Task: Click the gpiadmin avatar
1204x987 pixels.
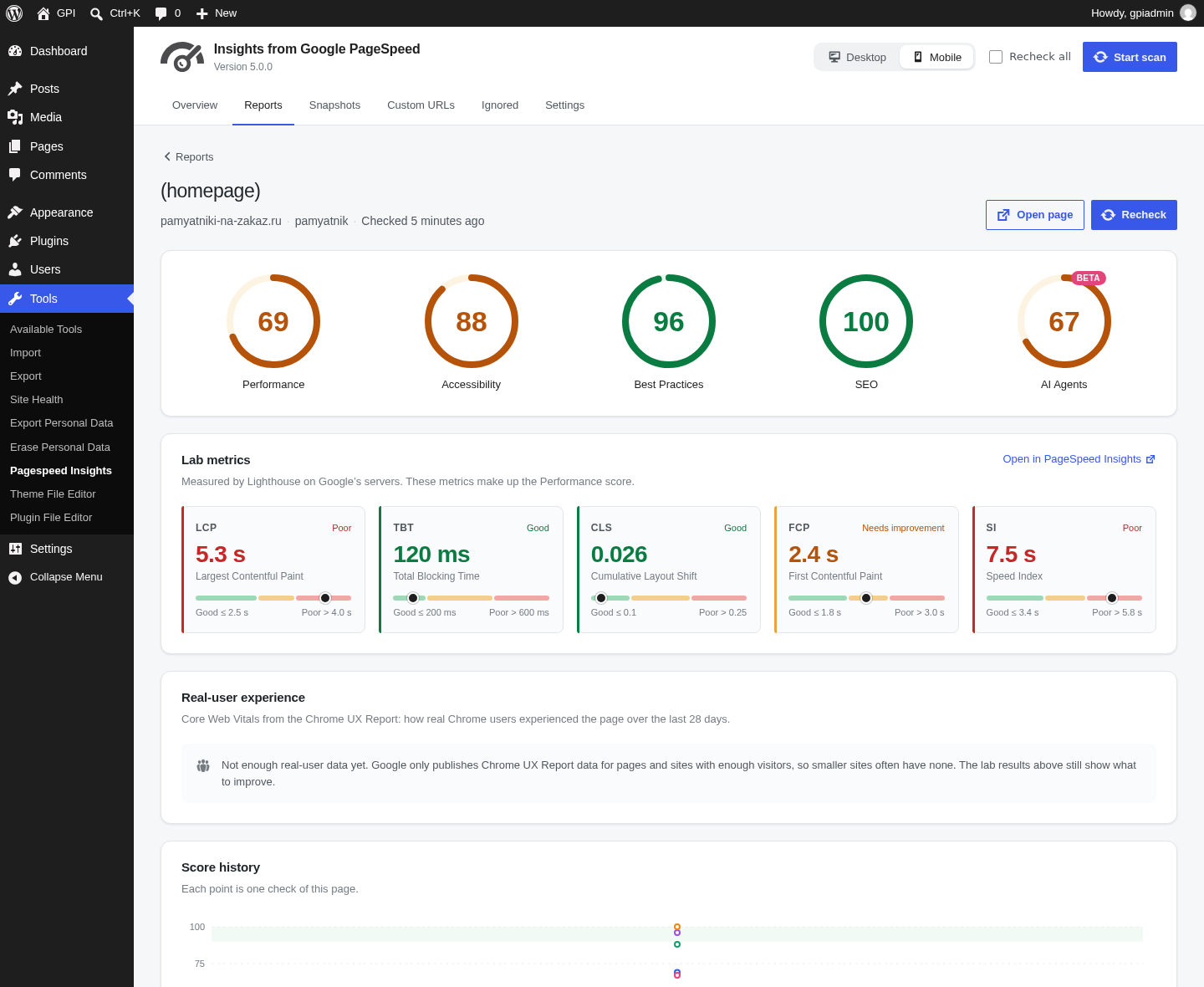Action: (x=1188, y=13)
